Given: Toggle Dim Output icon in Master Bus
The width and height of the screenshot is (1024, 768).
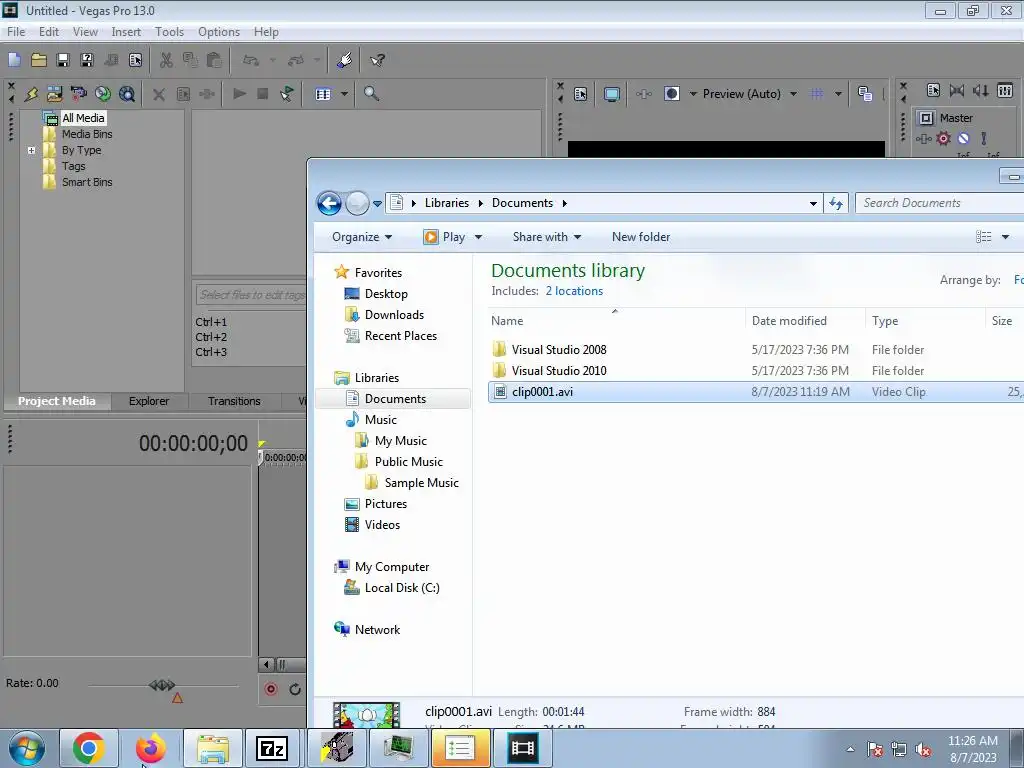Looking at the screenshot, I should click(981, 91).
